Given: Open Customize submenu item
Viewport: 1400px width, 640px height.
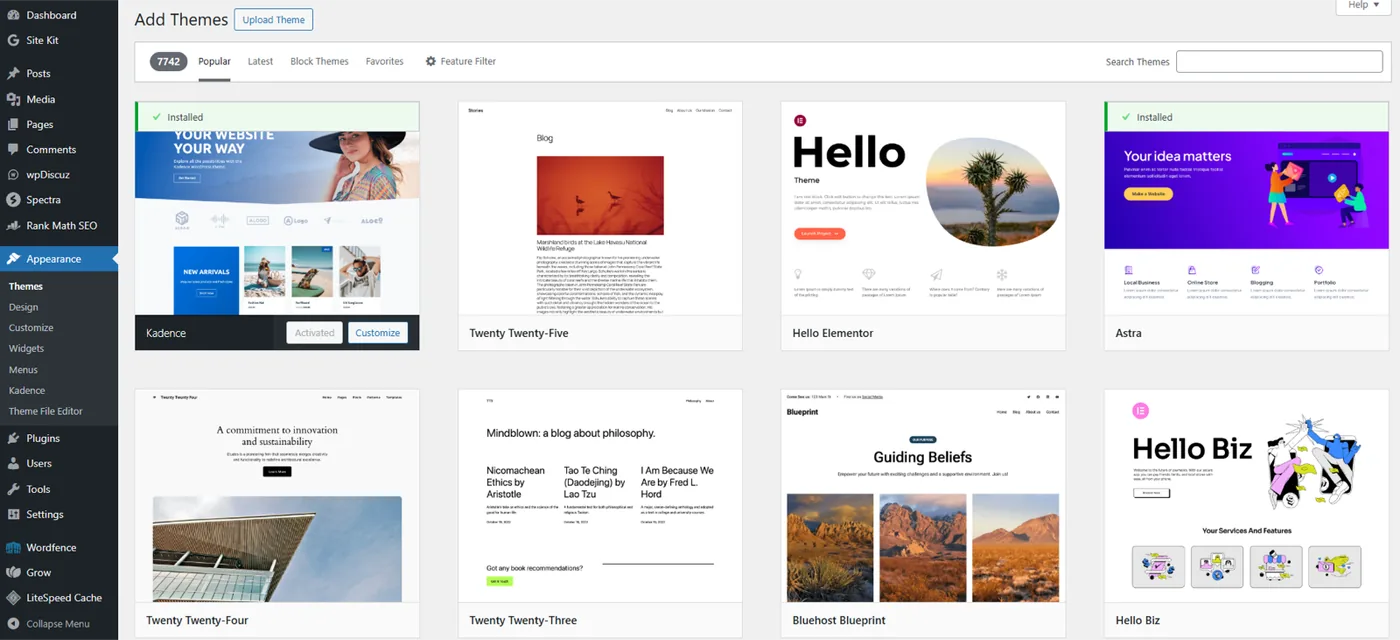Looking at the screenshot, I should [31, 328].
